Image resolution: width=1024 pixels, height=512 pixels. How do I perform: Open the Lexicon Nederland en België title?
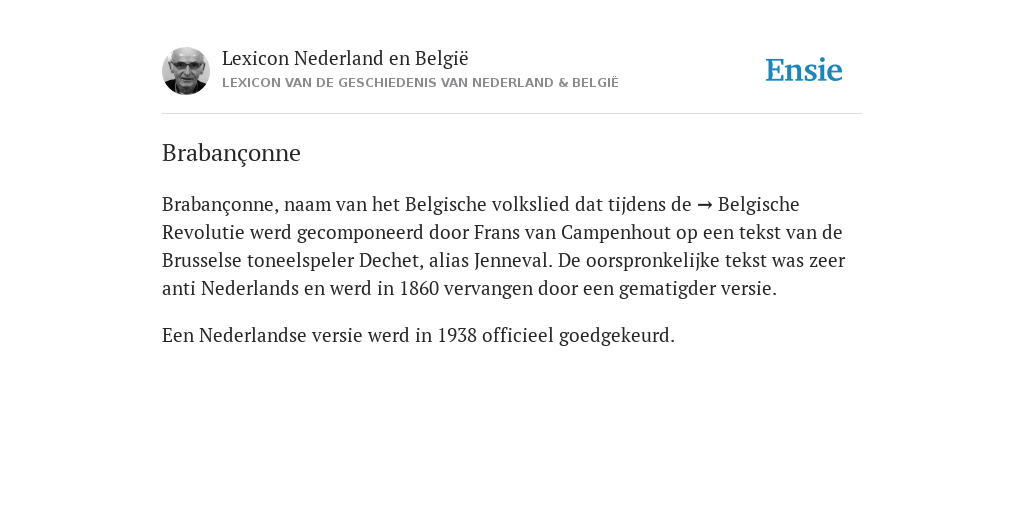point(345,58)
